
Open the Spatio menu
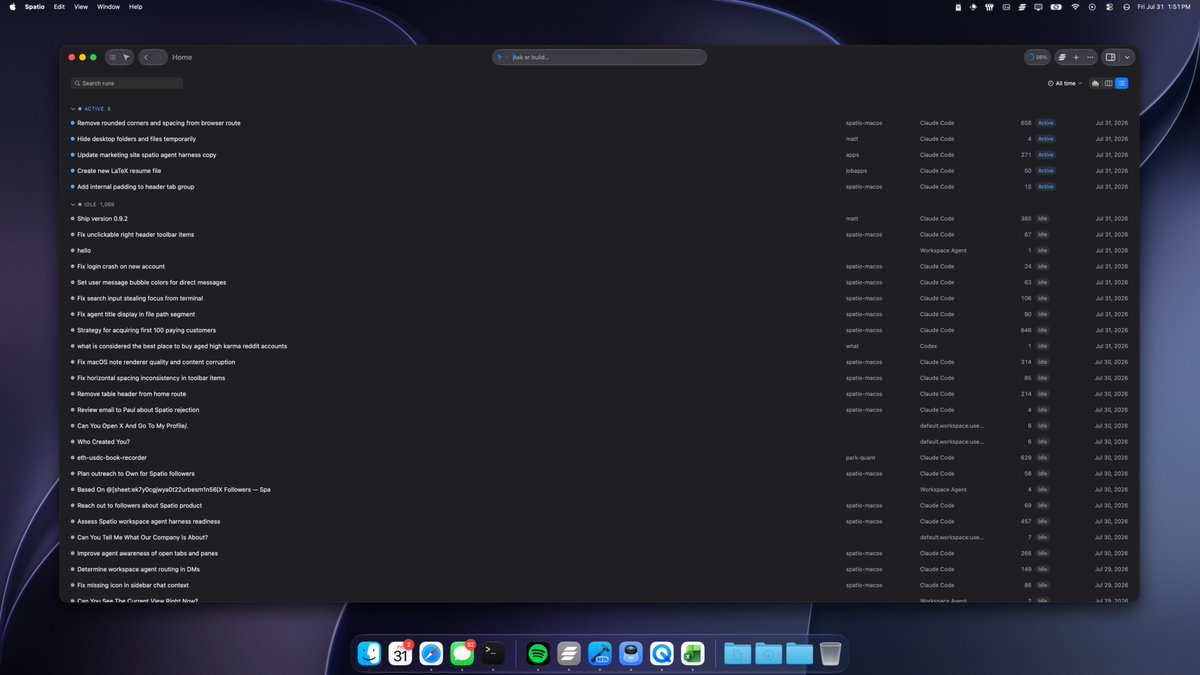coord(34,6)
